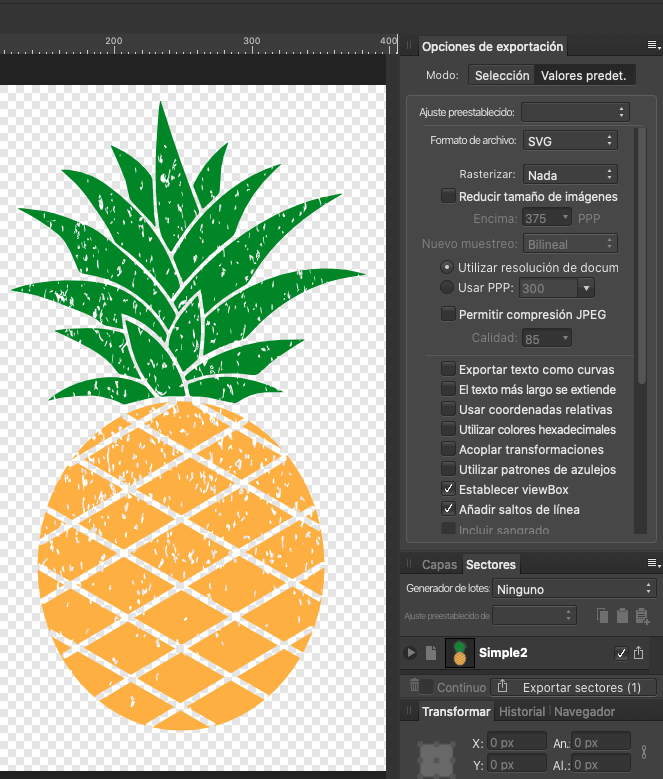Toggle the aspect ratio link in Transformar

pyautogui.click(x=644, y=752)
